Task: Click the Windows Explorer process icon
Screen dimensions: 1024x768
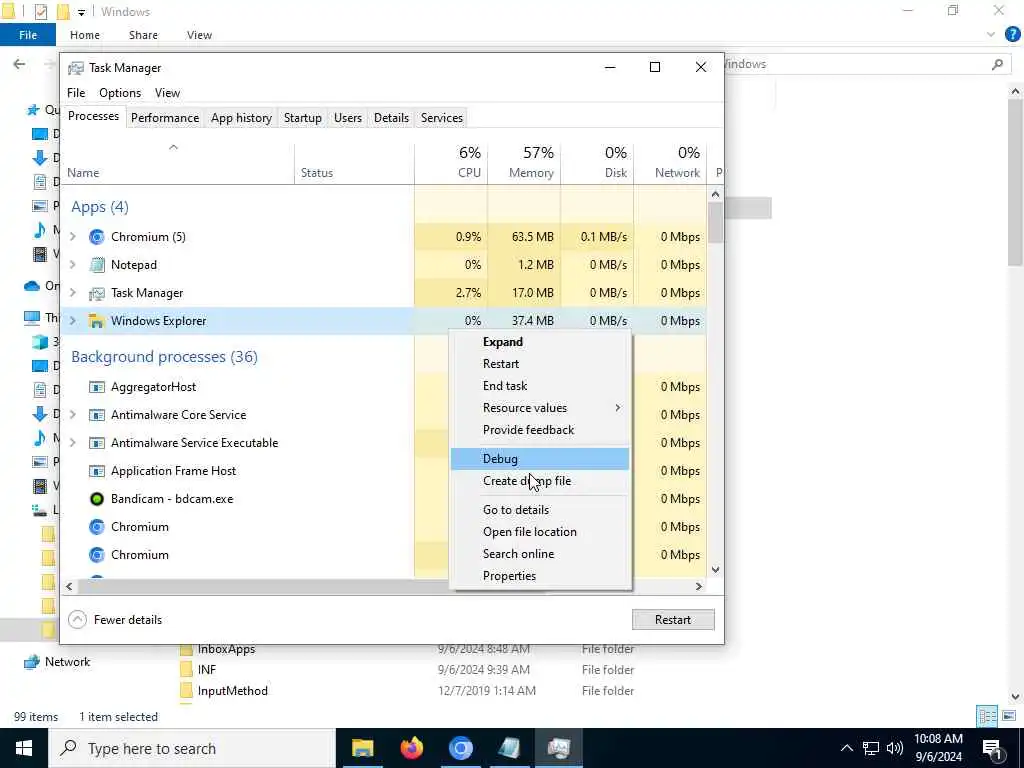Action: click(97, 321)
